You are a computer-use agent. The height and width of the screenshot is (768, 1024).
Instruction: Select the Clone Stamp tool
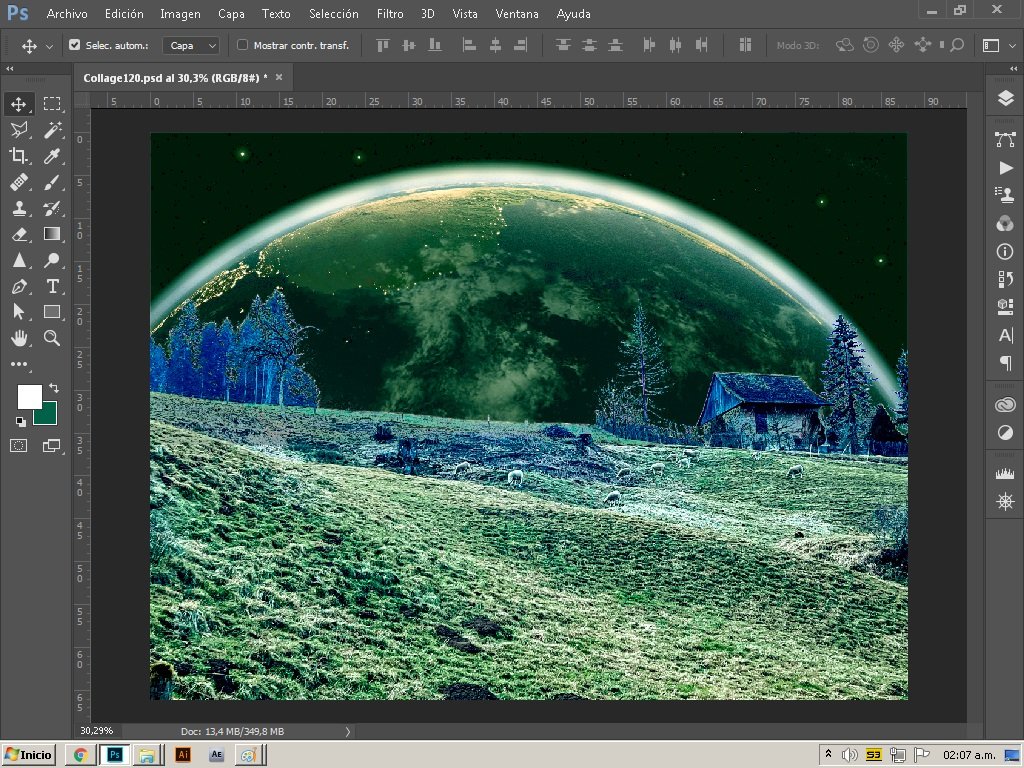tap(18, 208)
